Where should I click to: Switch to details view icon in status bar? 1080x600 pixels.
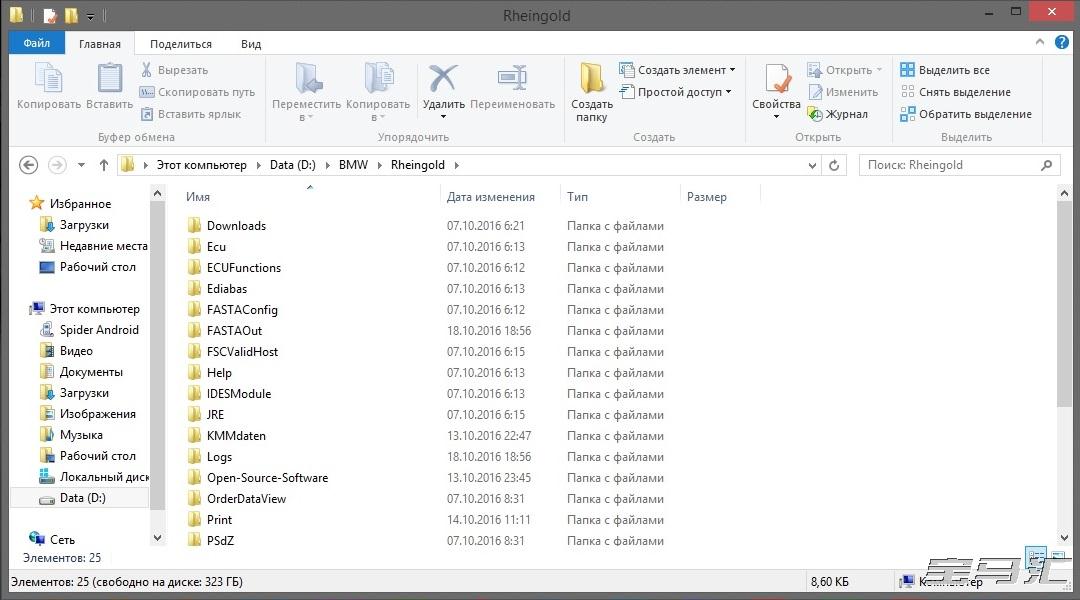(x=1035, y=556)
